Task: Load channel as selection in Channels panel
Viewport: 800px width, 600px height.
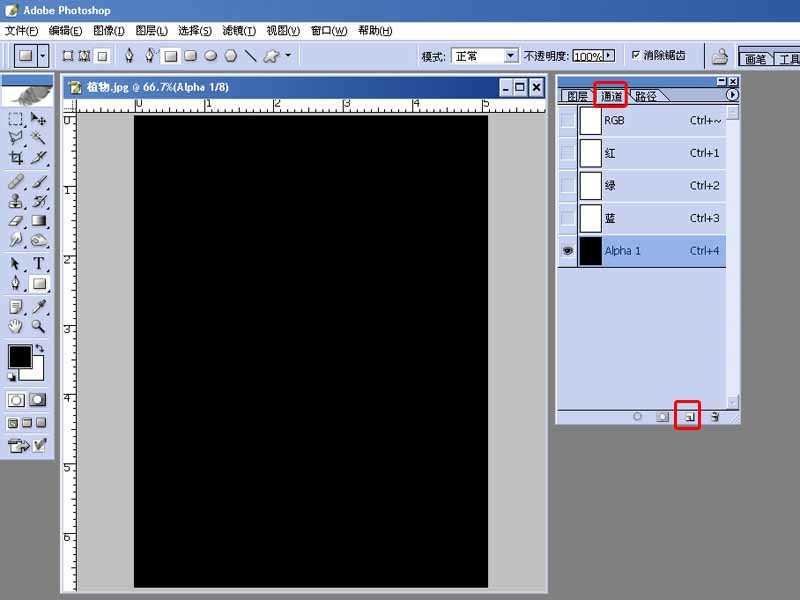Action: [637, 417]
